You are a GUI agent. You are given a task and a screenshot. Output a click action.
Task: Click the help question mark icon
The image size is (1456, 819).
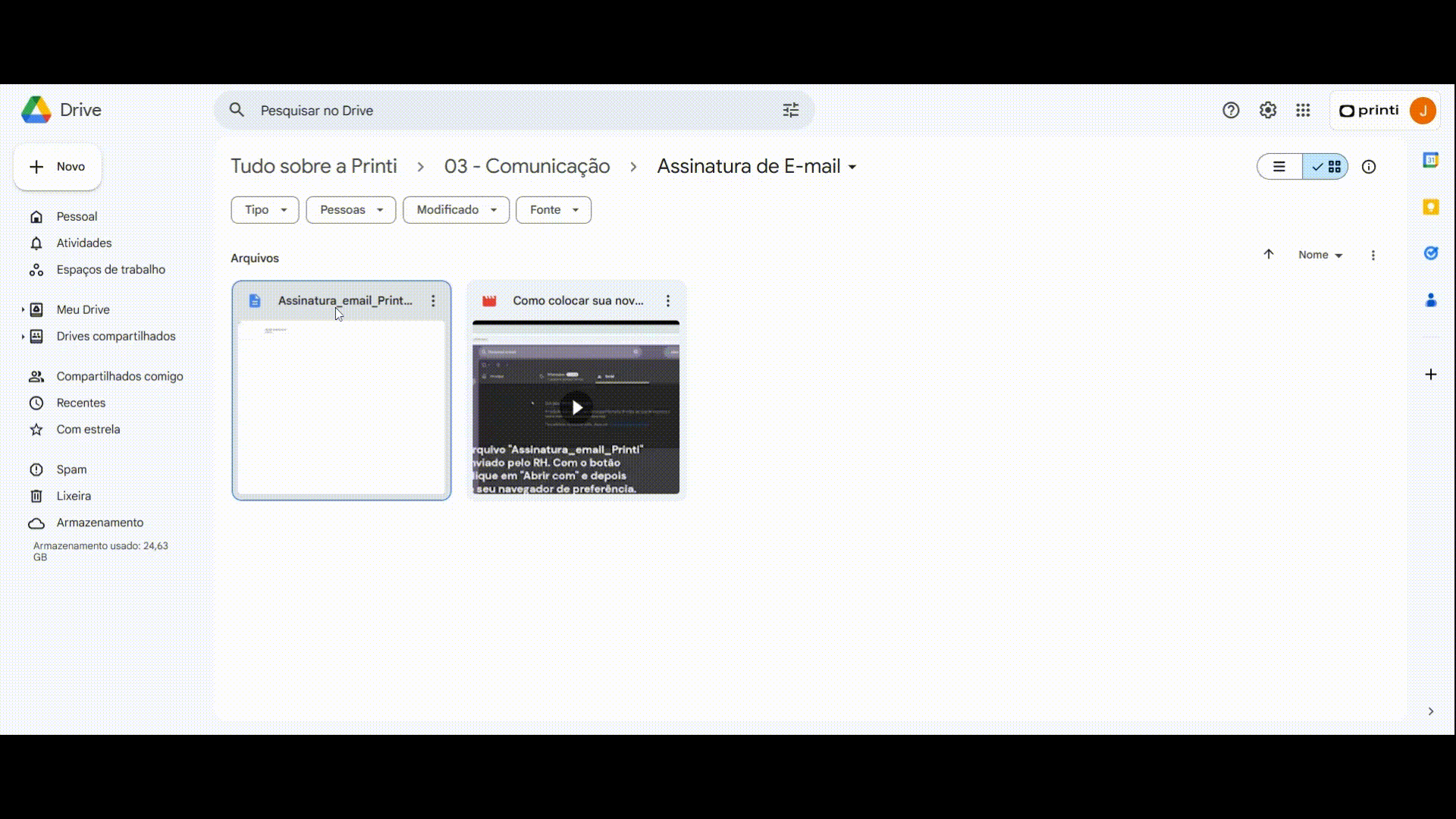click(x=1231, y=111)
